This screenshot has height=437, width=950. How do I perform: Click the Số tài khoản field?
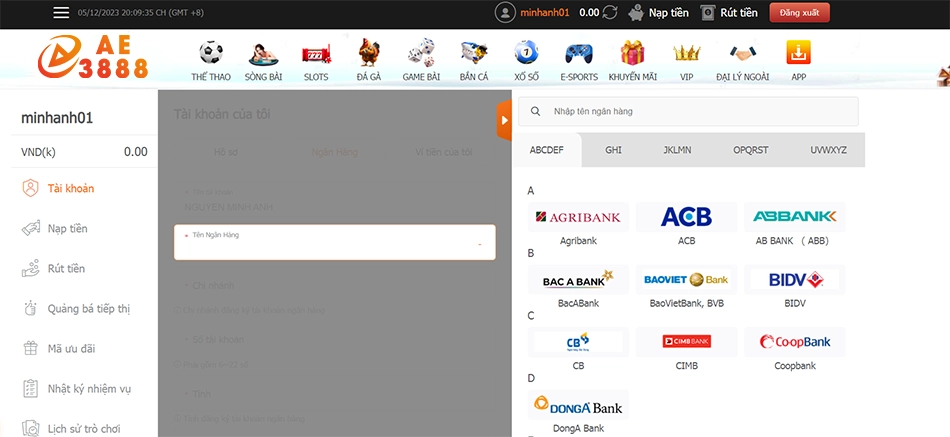click(x=334, y=339)
